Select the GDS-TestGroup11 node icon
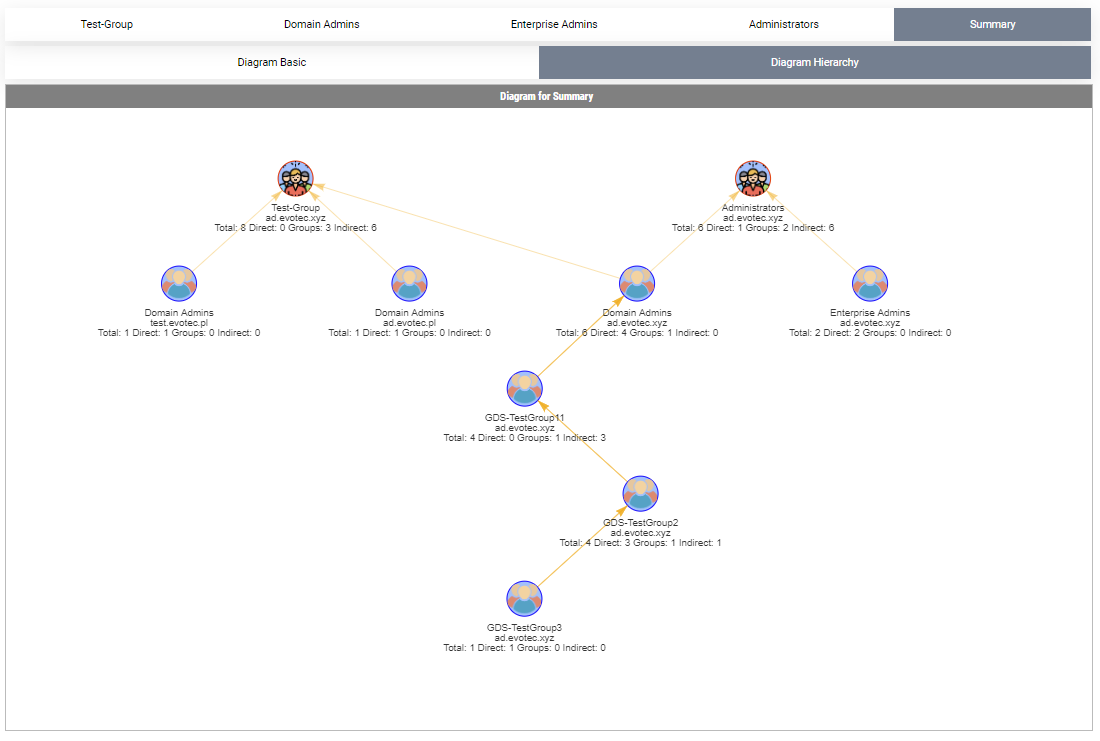 [x=524, y=387]
